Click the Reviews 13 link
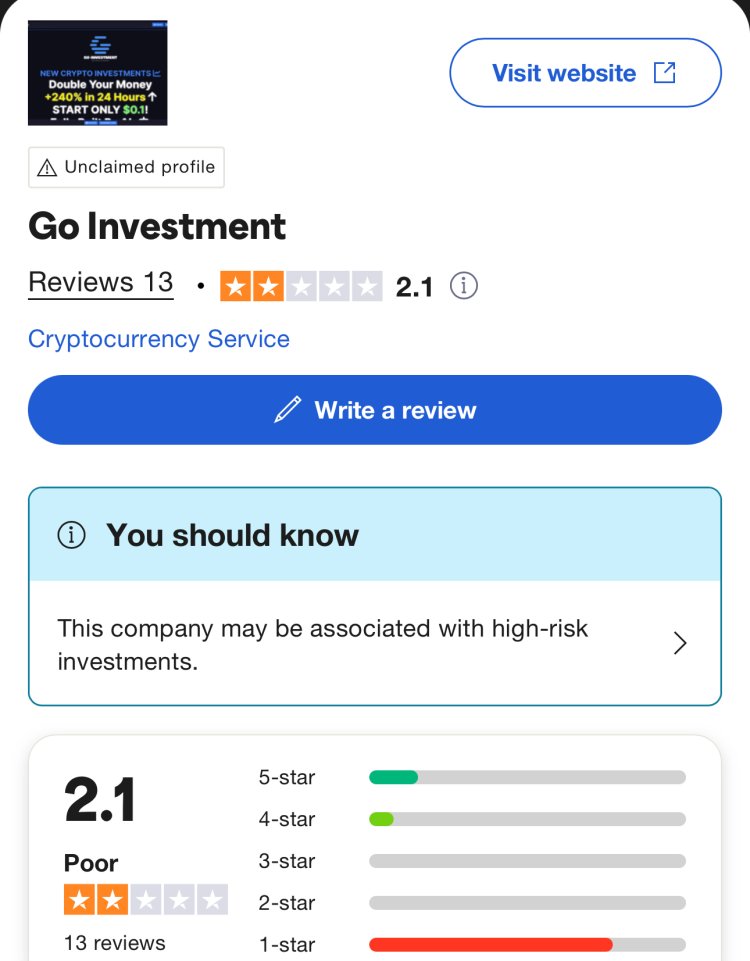 (x=101, y=283)
